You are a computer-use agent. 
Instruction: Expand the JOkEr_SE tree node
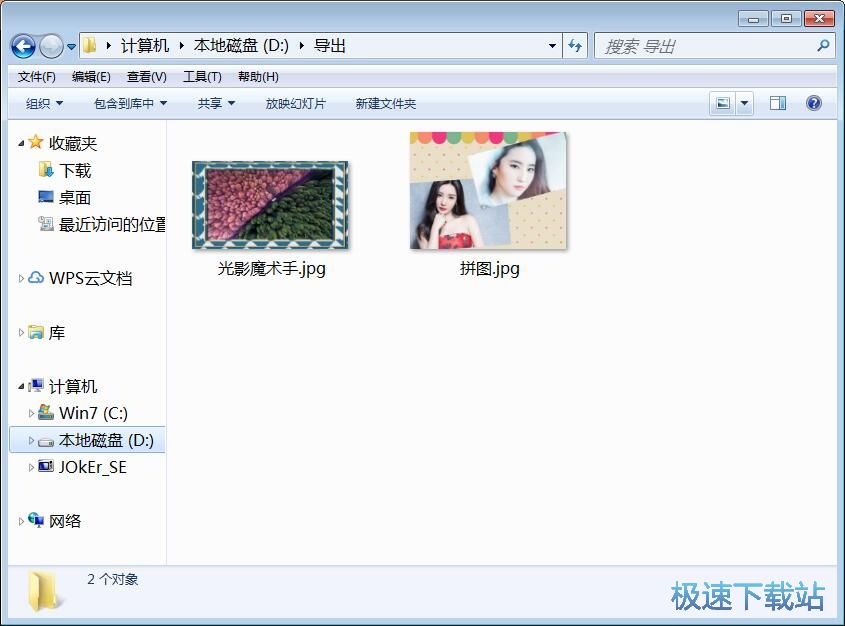pos(31,467)
